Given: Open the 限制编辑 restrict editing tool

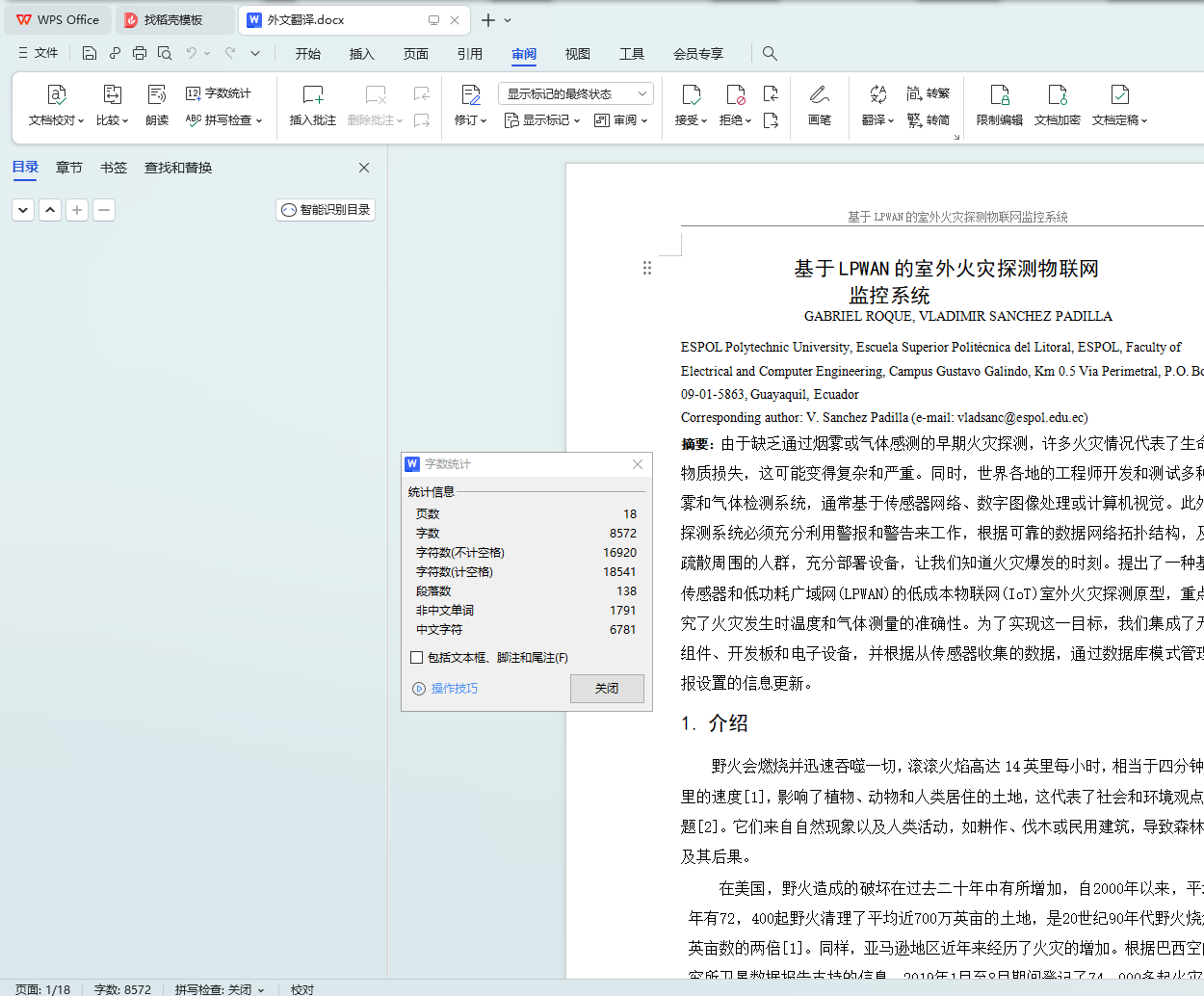Looking at the screenshot, I should pos(999,95).
